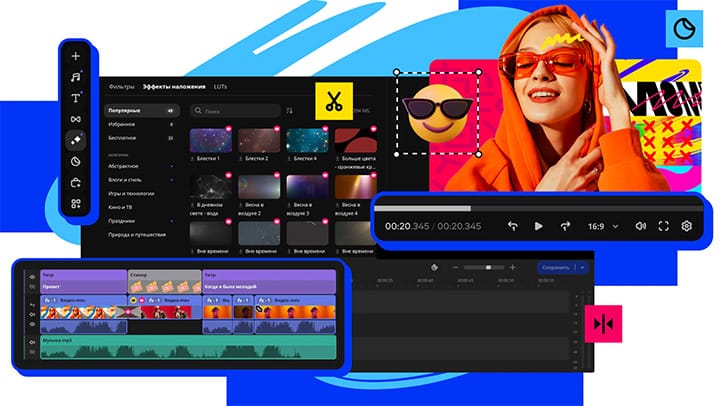Open the sort options next to search
Screen dimensions: 720x406
click(290, 111)
